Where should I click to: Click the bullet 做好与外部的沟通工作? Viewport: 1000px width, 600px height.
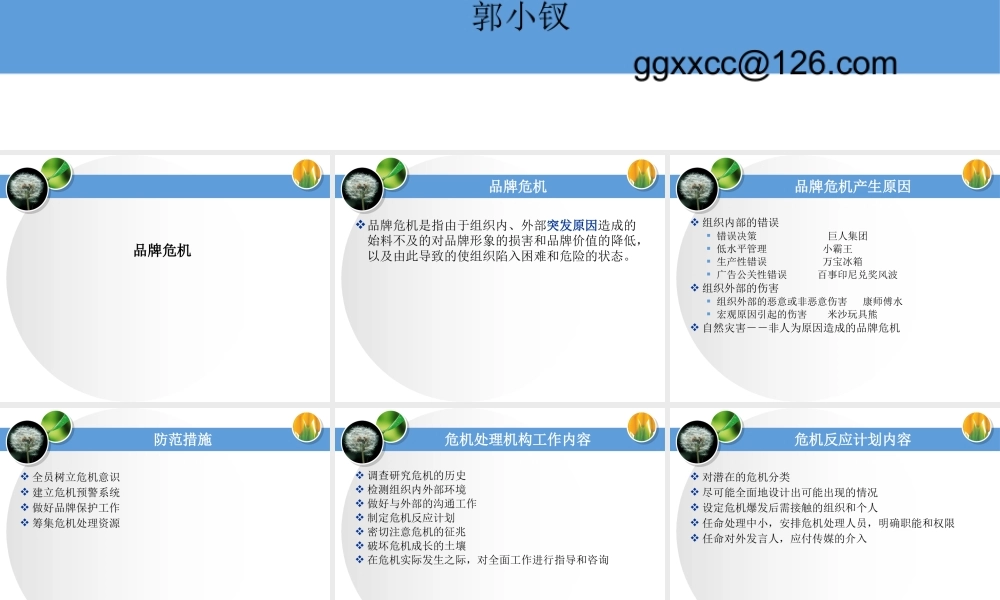coord(422,504)
